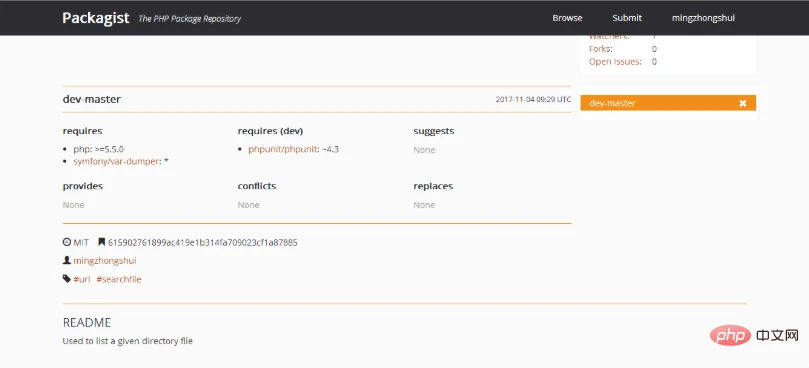Click the Open Issues link
The height and width of the screenshot is (368, 809).
tap(615, 62)
